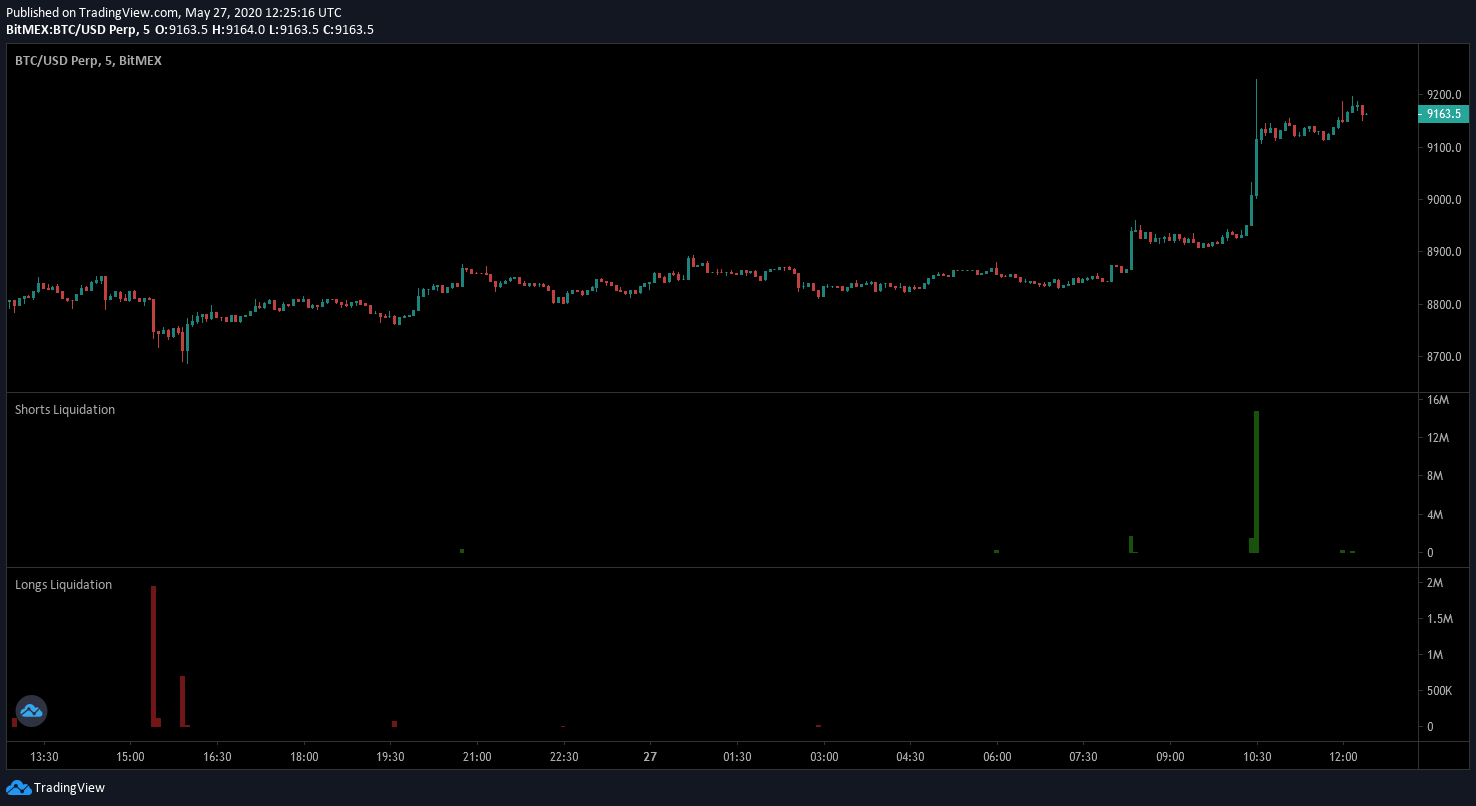
Task: Click the circular TradingView watermark badge
Action: [31, 711]
